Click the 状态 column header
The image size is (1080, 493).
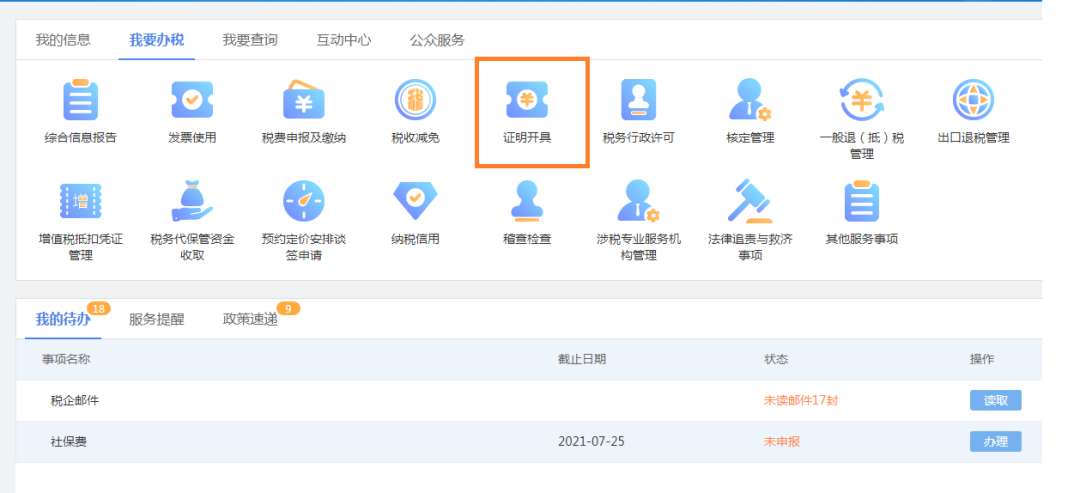[x=776, y=359]
